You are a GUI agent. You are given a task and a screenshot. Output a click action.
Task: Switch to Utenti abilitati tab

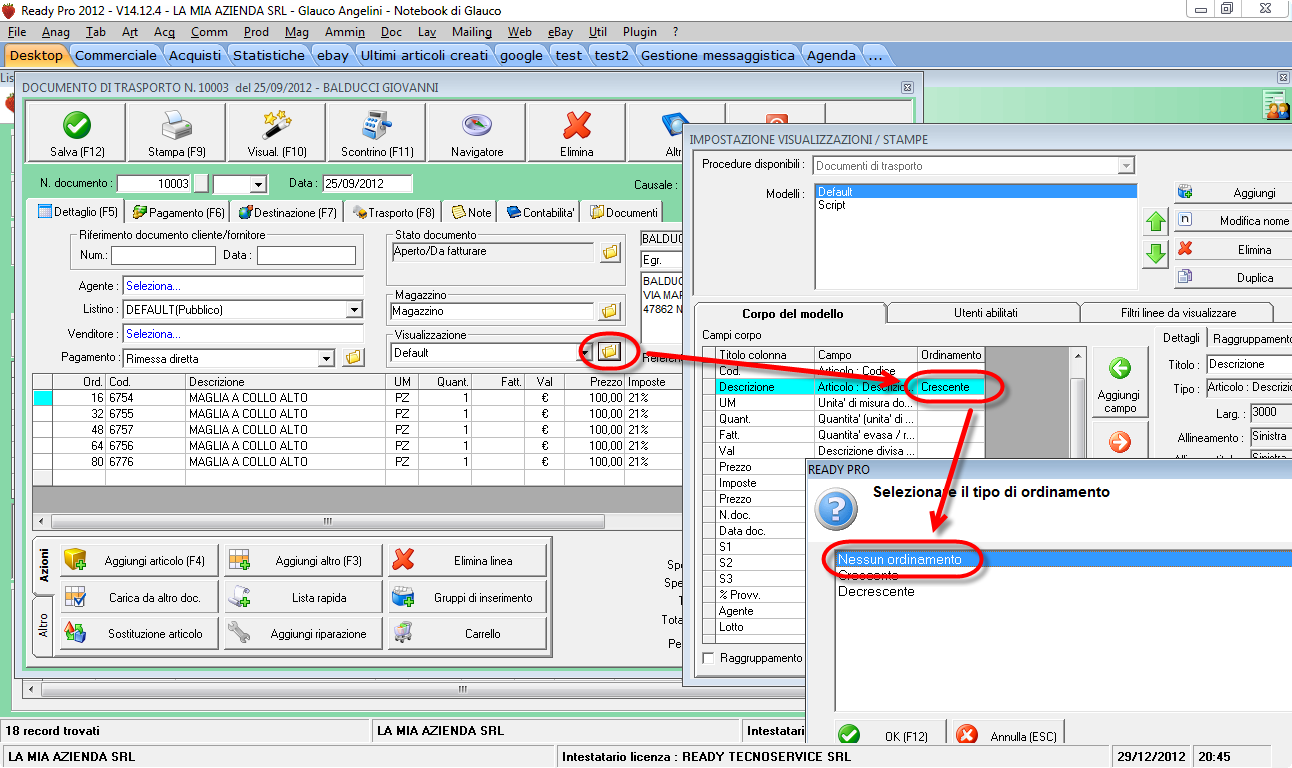coord(985,313)
